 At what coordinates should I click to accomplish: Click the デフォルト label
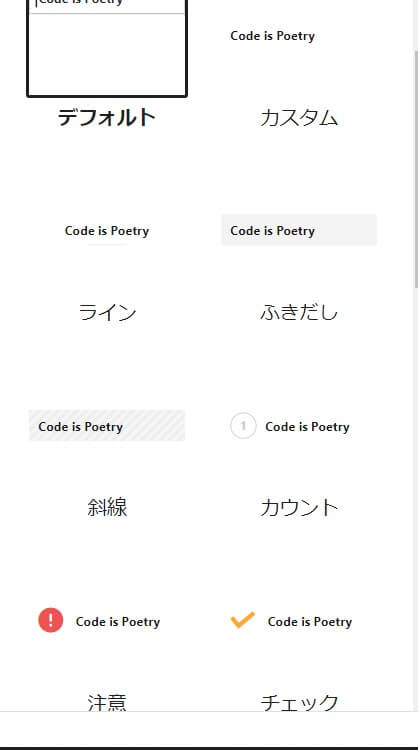[x=107, y=118]
